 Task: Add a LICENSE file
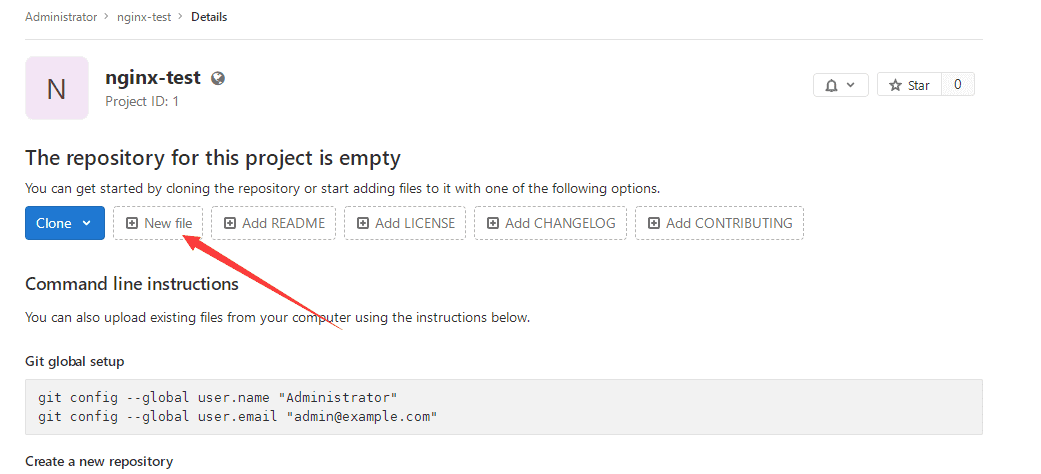pos(405,223)
